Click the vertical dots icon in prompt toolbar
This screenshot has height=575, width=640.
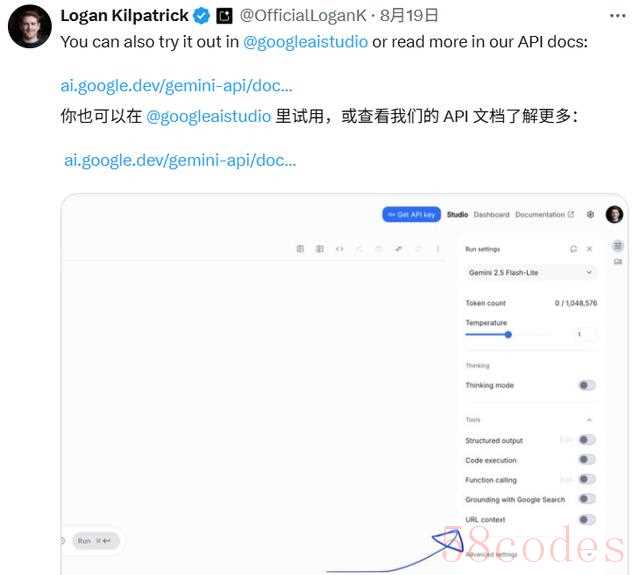coord(438,249)
